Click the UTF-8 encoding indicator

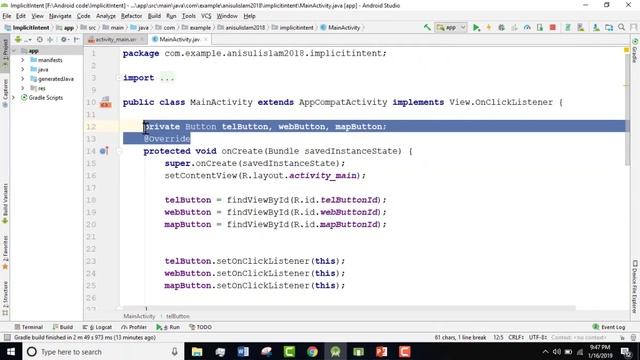pyautogui.click(x=538, y=337)
